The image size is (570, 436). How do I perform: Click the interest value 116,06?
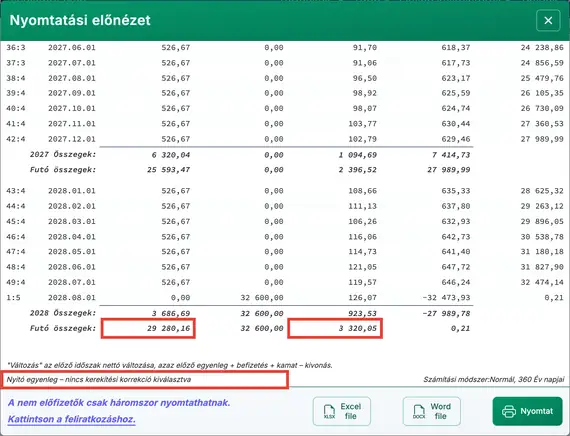(x=362, y=237)
